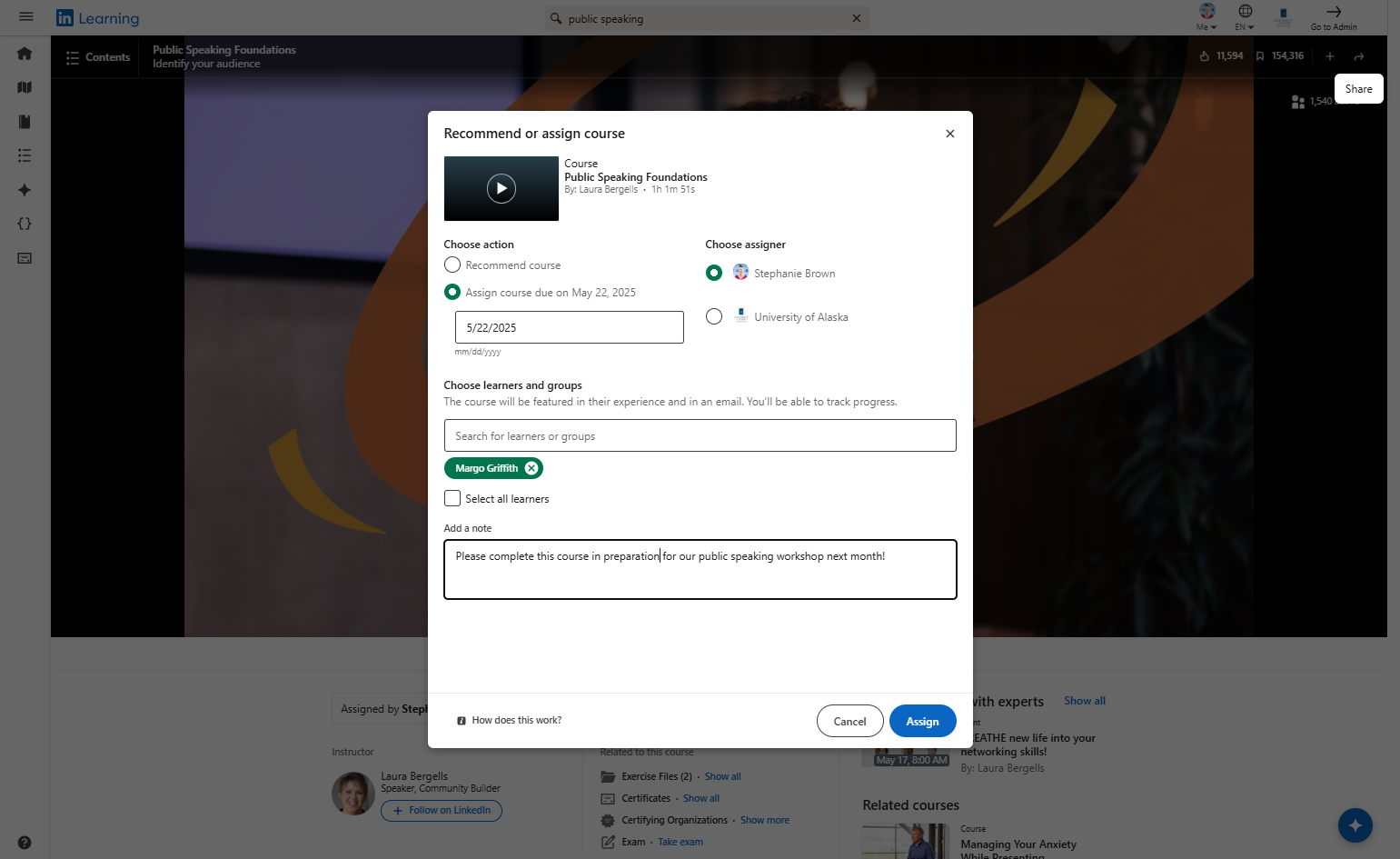1400x859 pixels.
Task: Clear the public speaking search query
Action: tap(856, 18)
